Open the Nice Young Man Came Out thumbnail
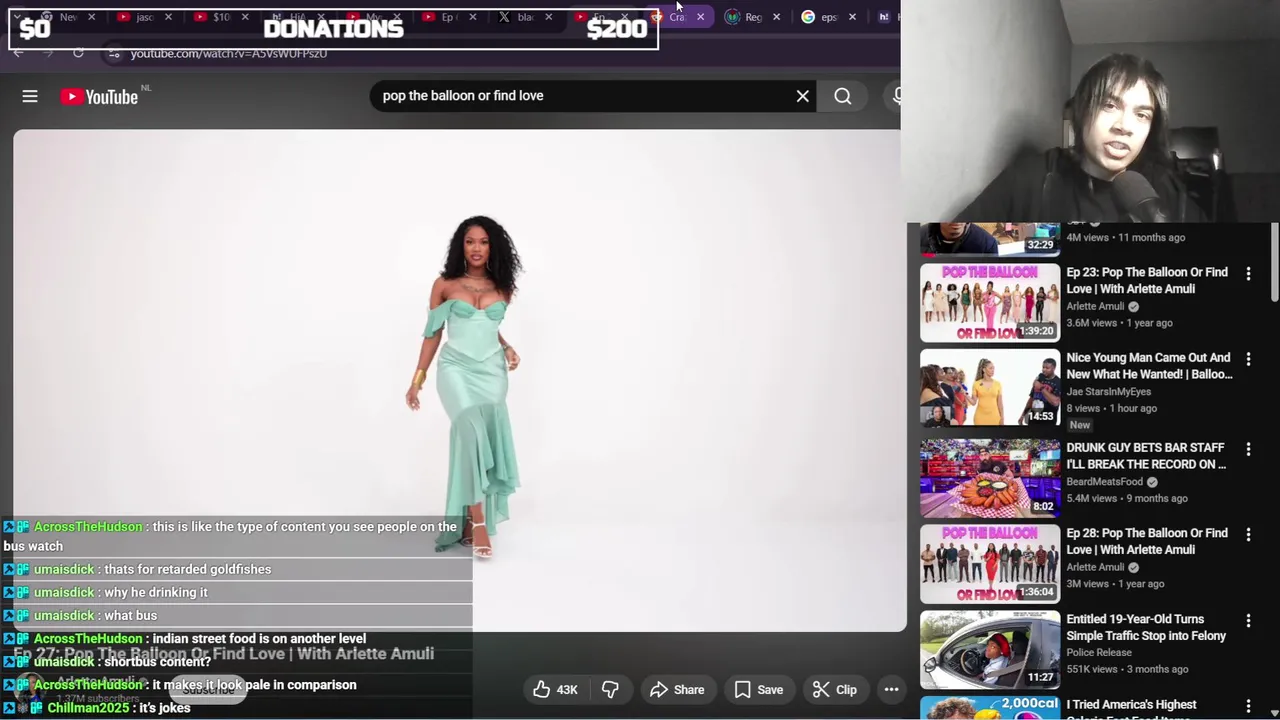The width and height of the screenshot is (1280, 720). click(x=990, y=388)
